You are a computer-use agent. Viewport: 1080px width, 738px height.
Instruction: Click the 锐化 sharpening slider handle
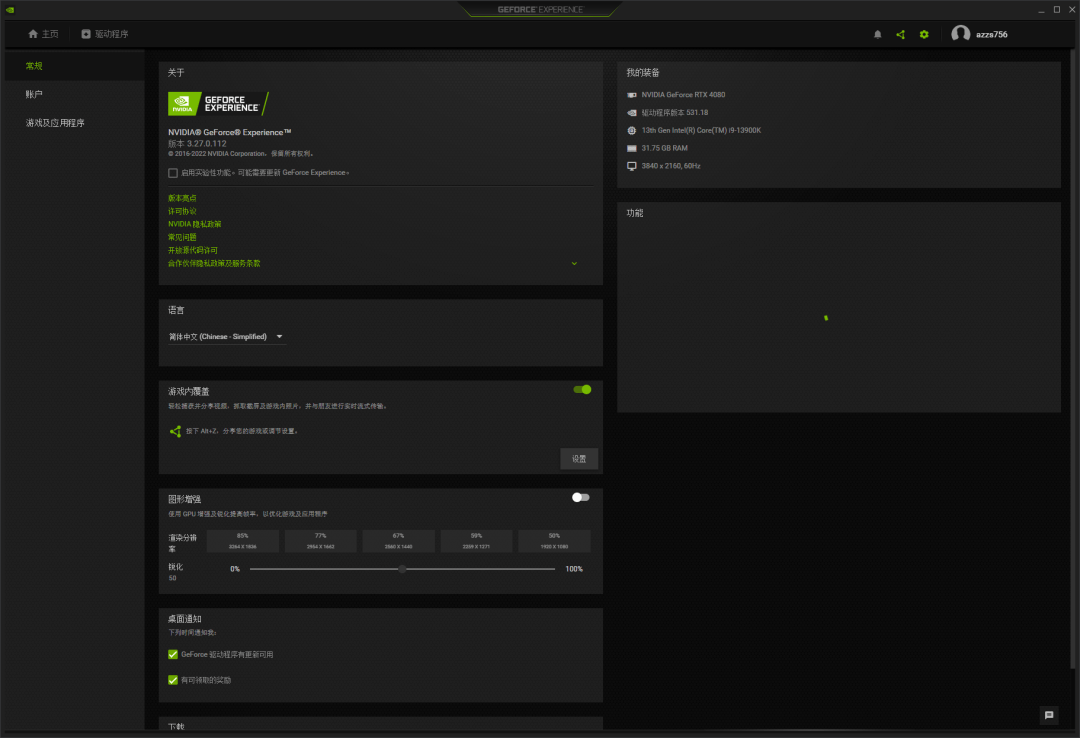pyautogui.click(x=402, y=569)
